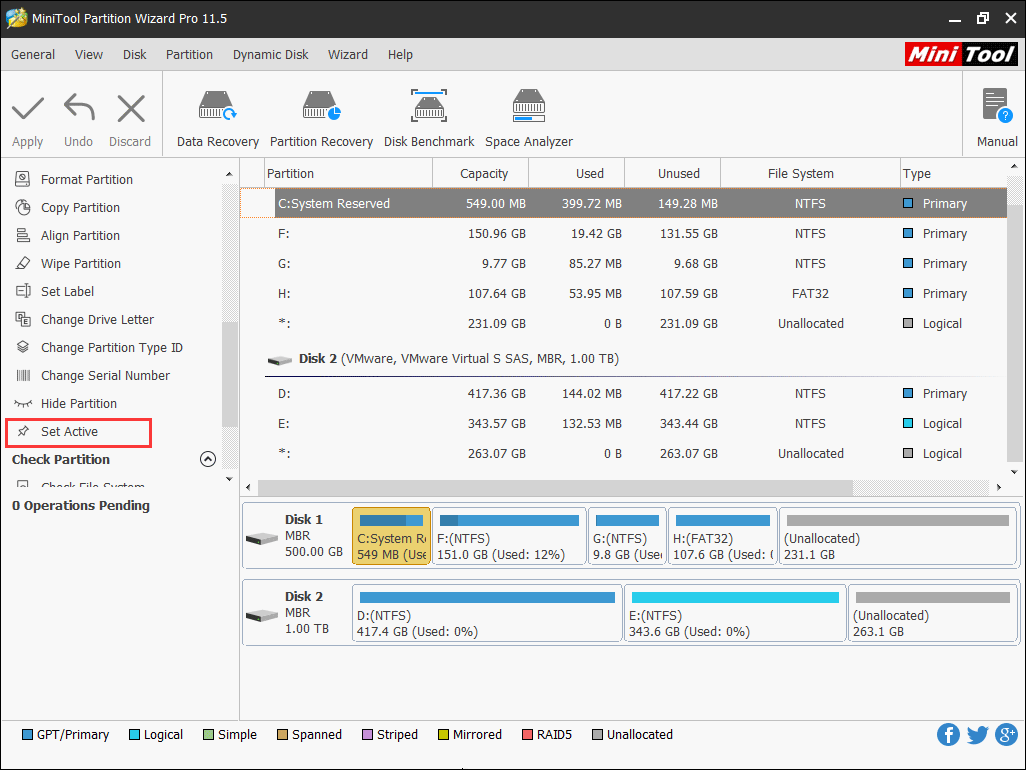Sort by the Capacity column header
The width and height of the screenshot is (1026, 770).
pos(480,173)
